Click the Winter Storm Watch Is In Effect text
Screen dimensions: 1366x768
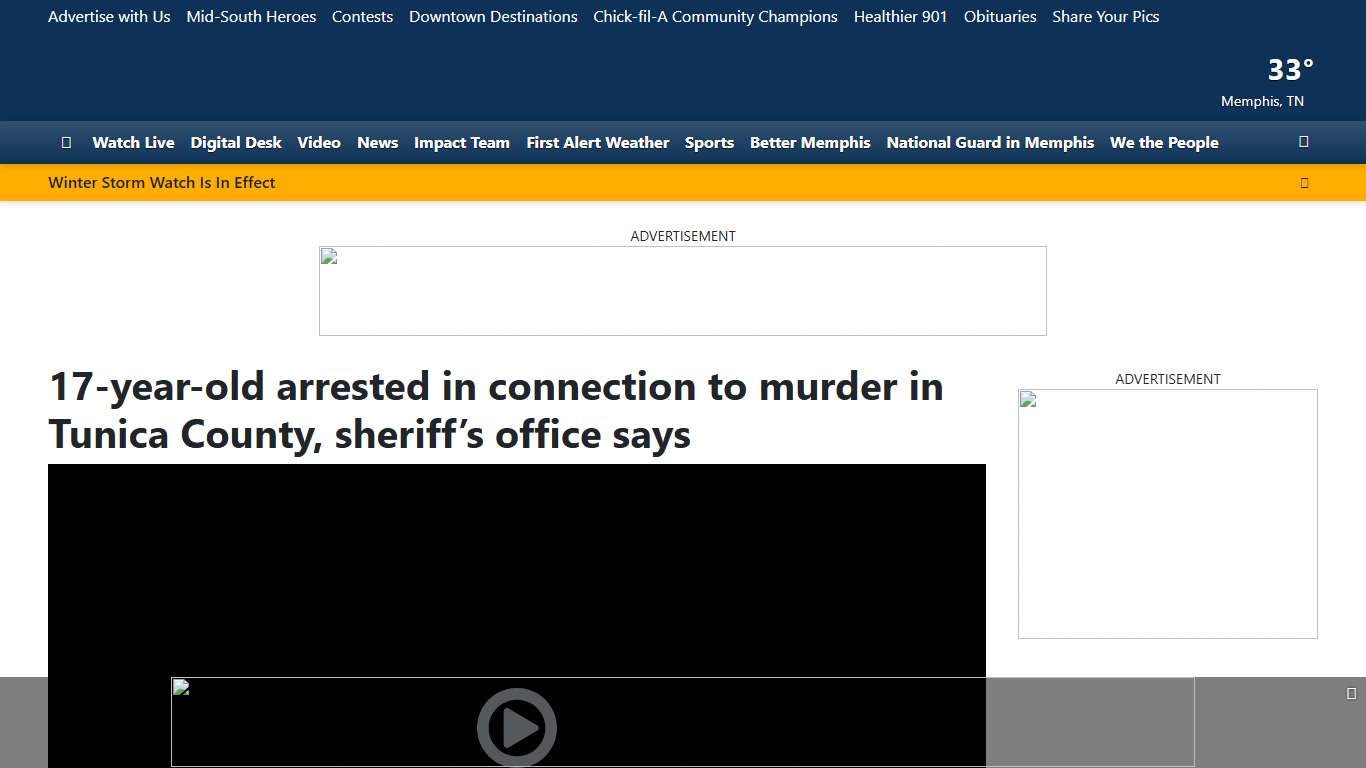(161, 182)
